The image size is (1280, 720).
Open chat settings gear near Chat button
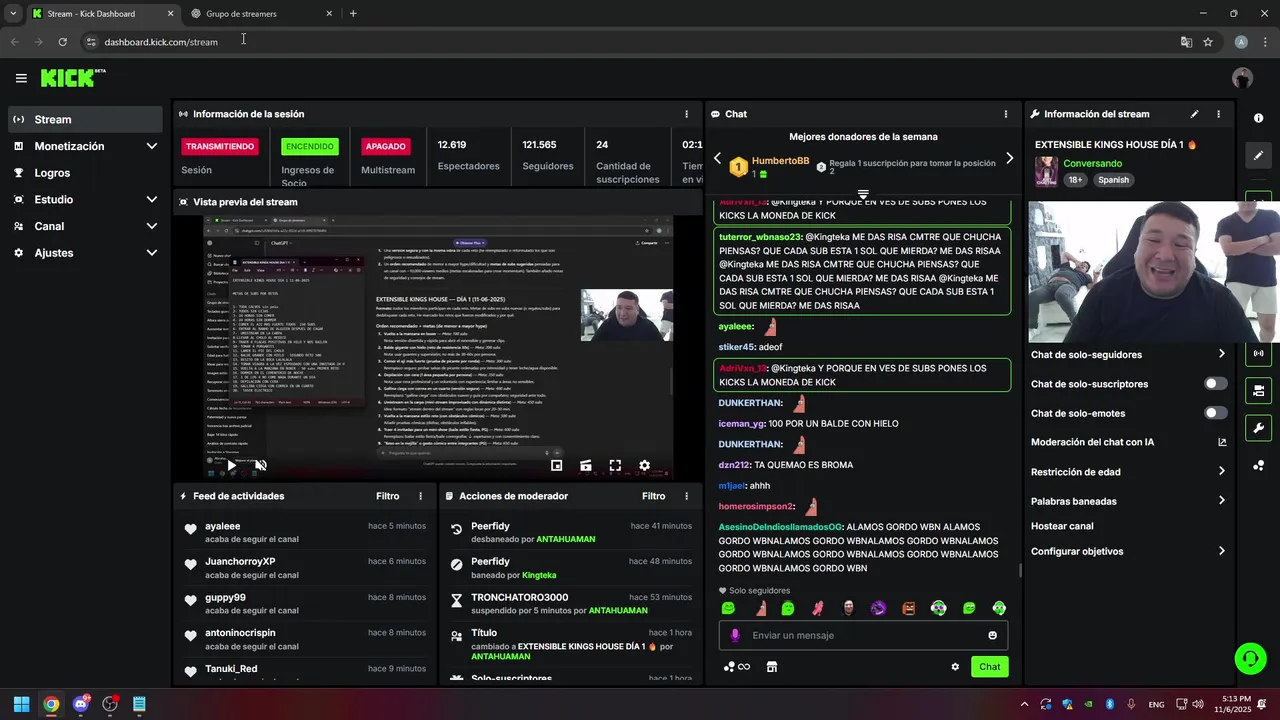click(x=955, y=667)
